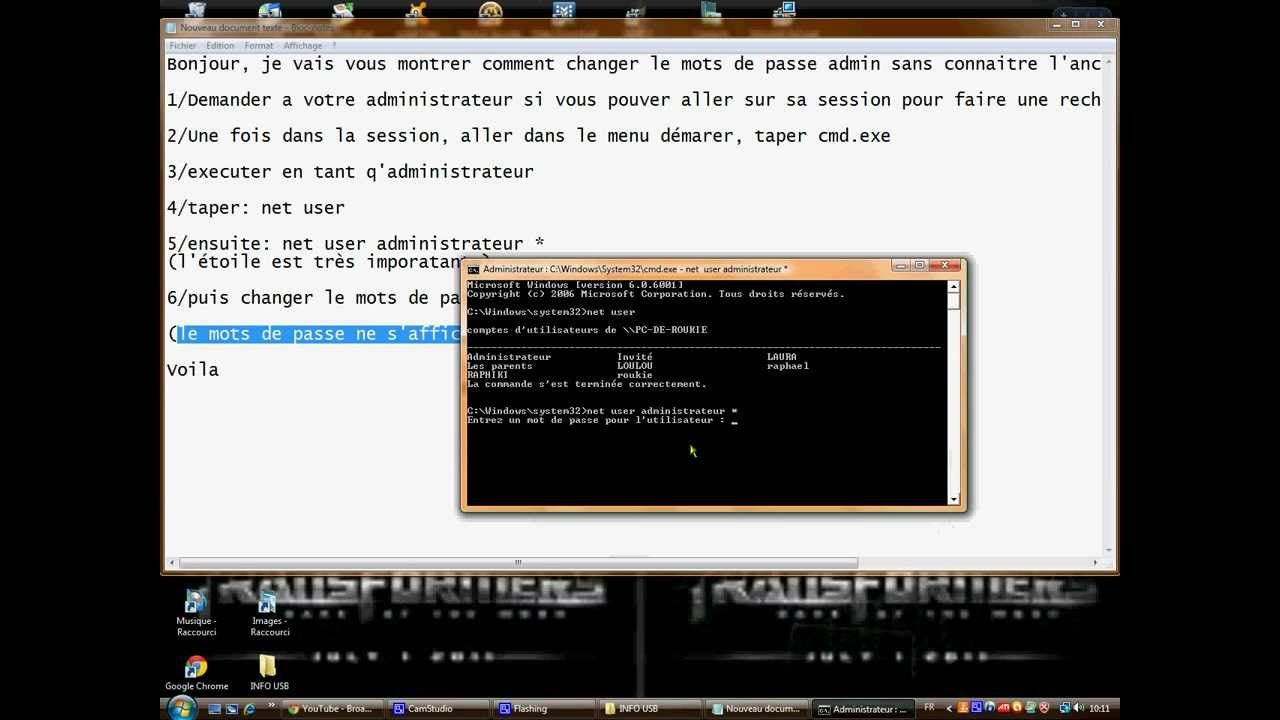1280x720 pixels.
Task: Click "Administrateur" in the user accounts list
Action: (x=509, y=357)
